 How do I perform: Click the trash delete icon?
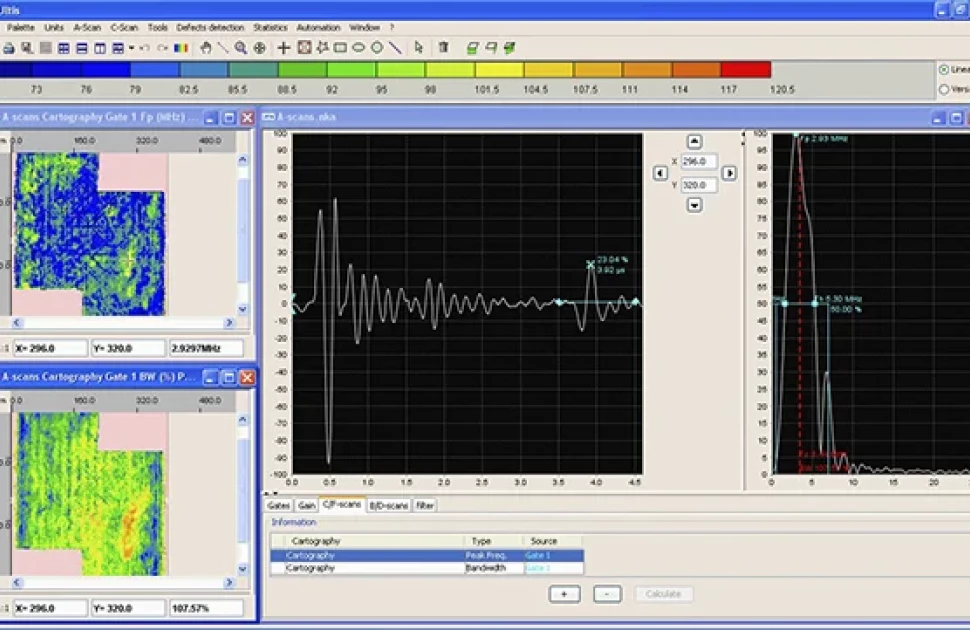(443, 47)
